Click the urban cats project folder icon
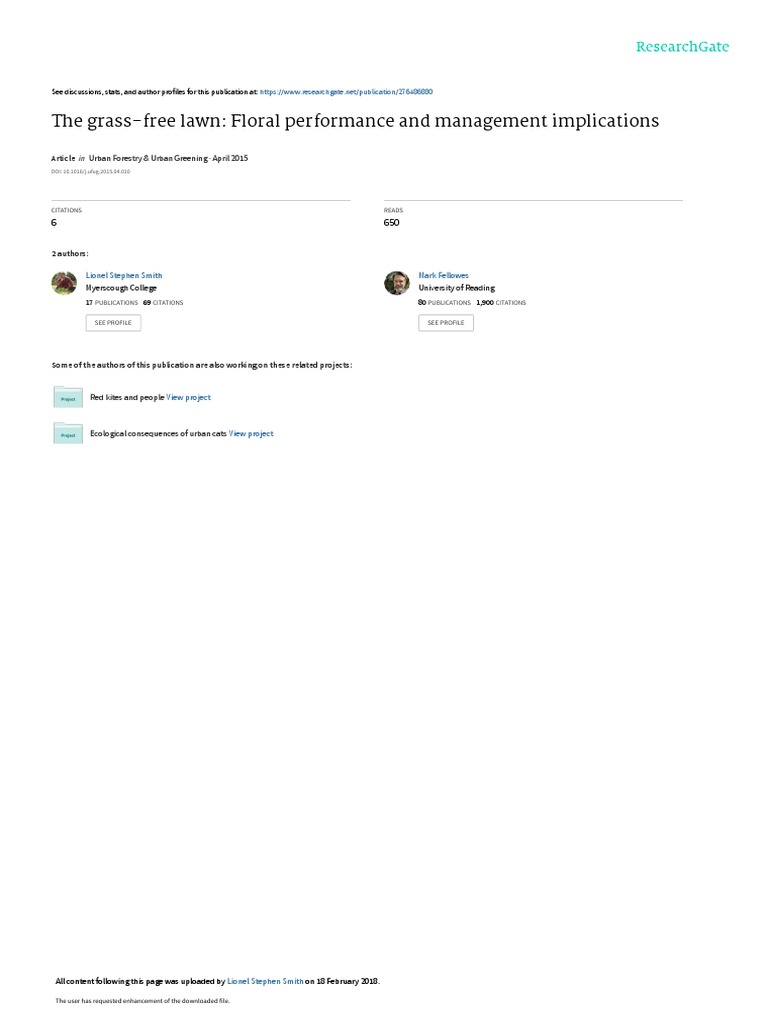Screen dimensions: 768x1024 (x=68, y=433)
